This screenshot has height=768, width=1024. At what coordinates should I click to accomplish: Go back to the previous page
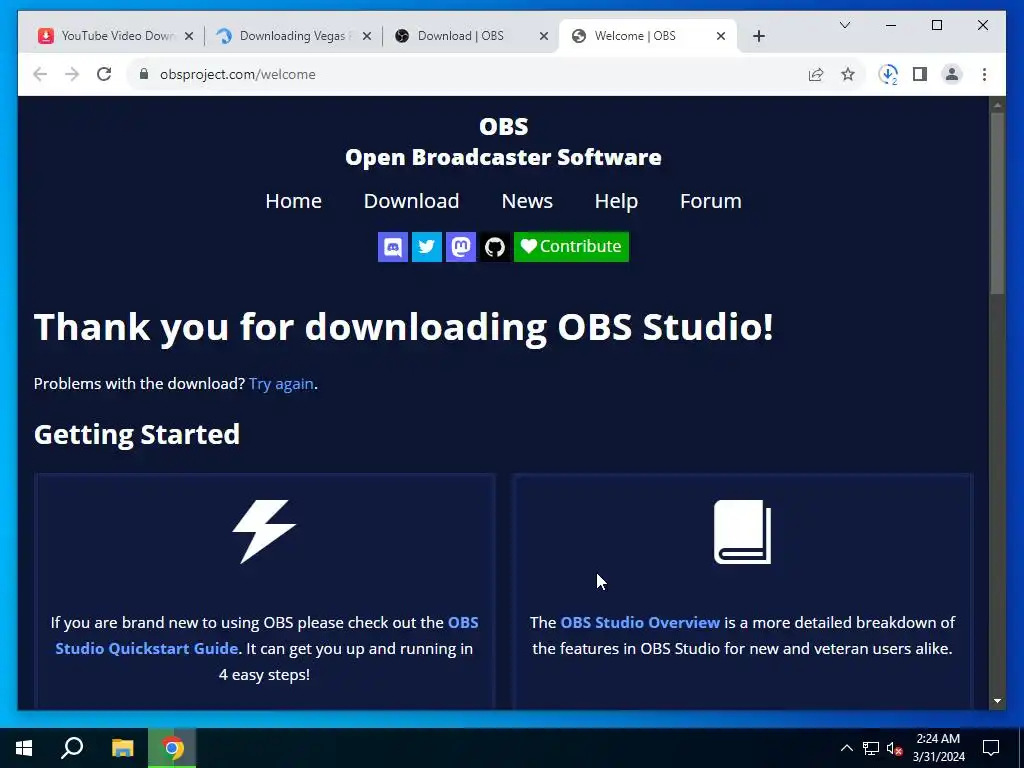click(40, 74)
